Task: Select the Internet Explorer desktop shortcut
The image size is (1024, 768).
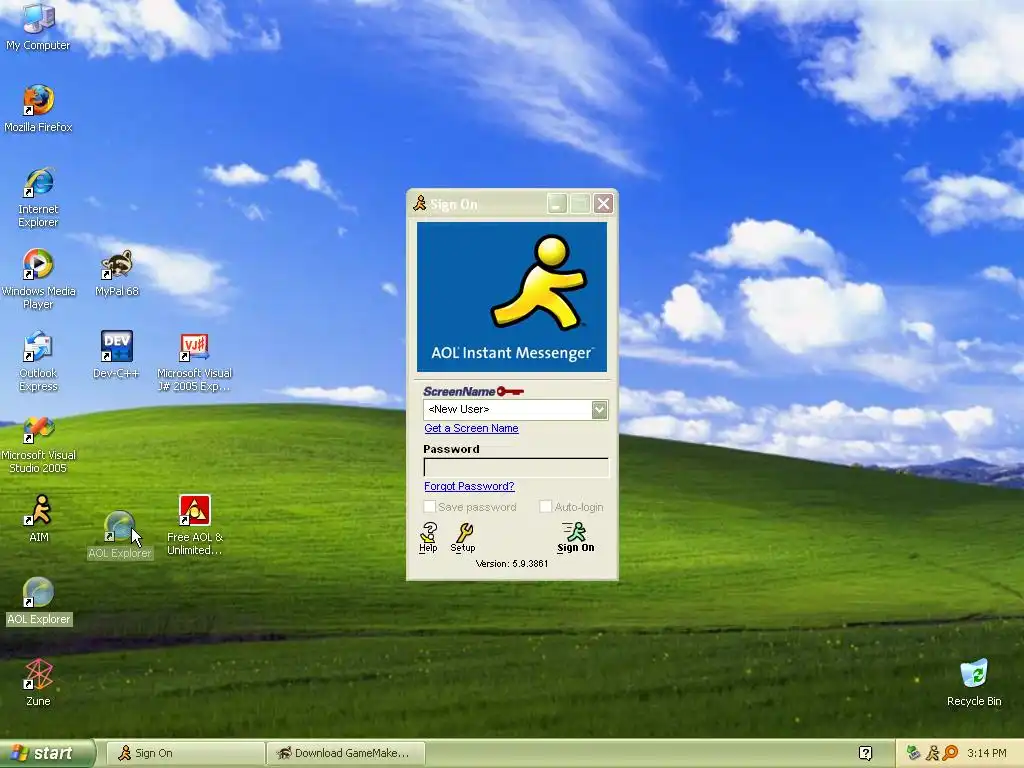Action: coord(38,197)
